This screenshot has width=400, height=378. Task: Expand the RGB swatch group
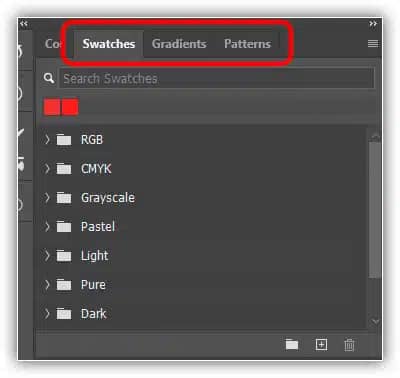(x=47, y=139)
